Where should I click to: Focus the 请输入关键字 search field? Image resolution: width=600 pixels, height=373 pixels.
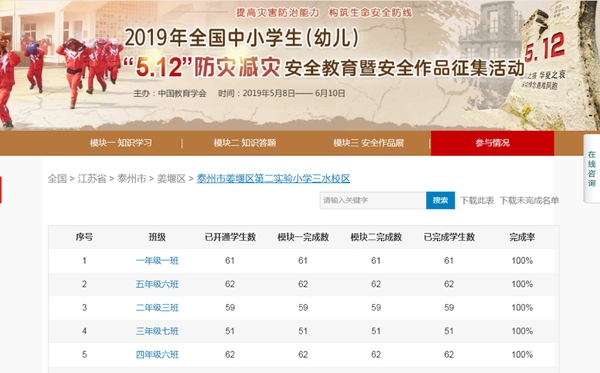click(373, 200)
